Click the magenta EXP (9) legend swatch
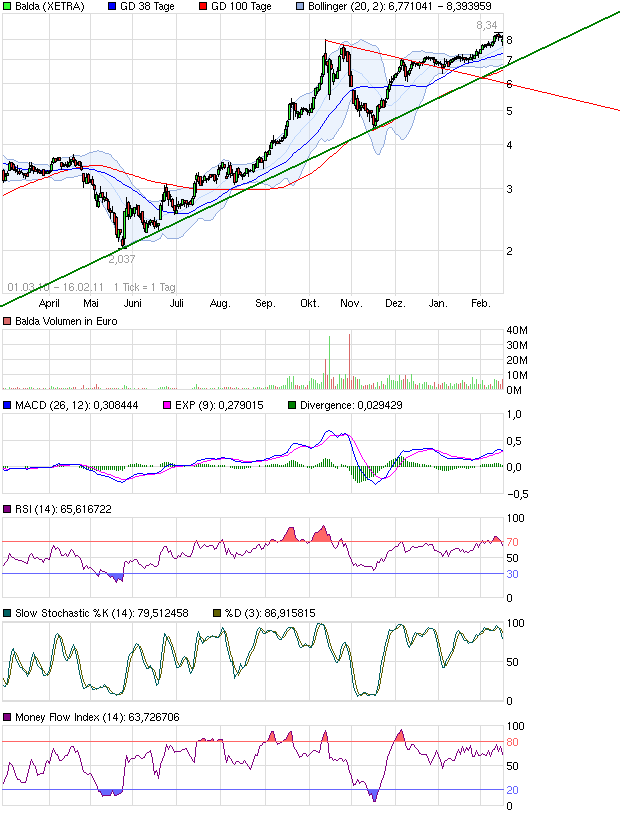620x814 pixels. [167, 405]
